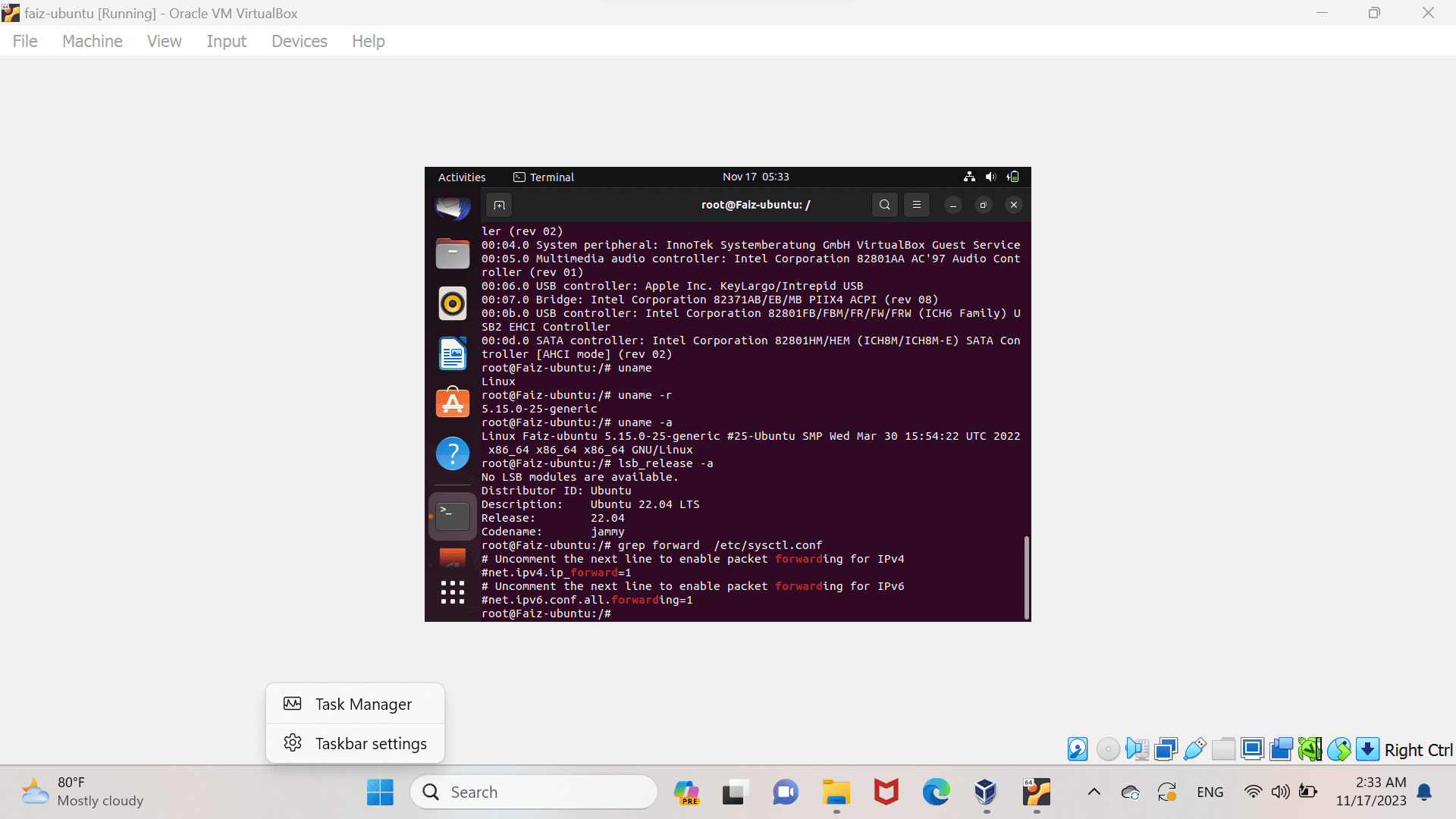This screenshot has width=1456, height=819.
Task: Launch Rhythmbox from the Ubuntu dock
Action: click(x=453, y=303)
